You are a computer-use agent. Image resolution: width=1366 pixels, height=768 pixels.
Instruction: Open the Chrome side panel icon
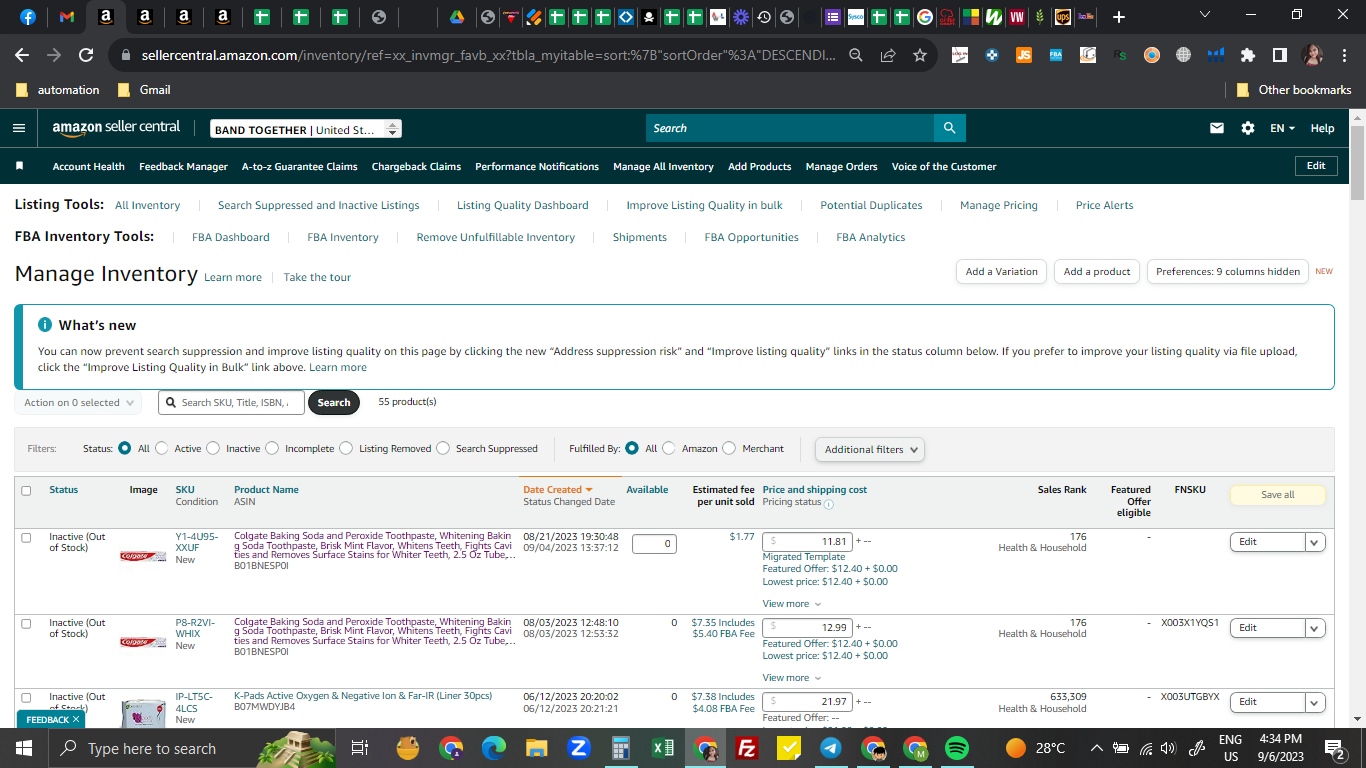1280,55
